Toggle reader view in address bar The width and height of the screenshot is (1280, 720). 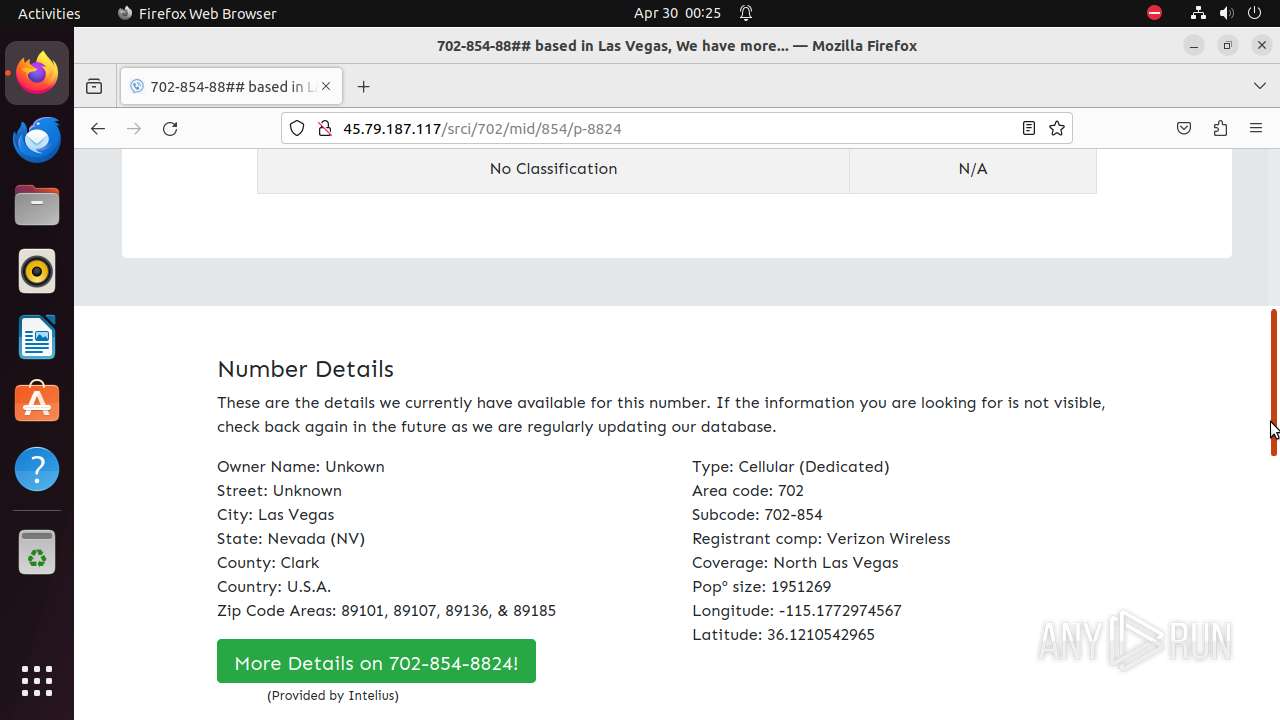pyautogui.click(x=1028, y=128)
